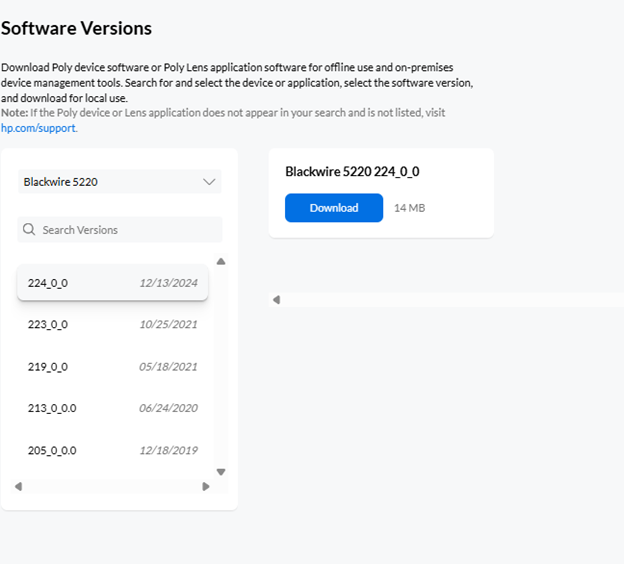
Task: Click the magnifying glass search icon
Action: click(x=29, y=230)
